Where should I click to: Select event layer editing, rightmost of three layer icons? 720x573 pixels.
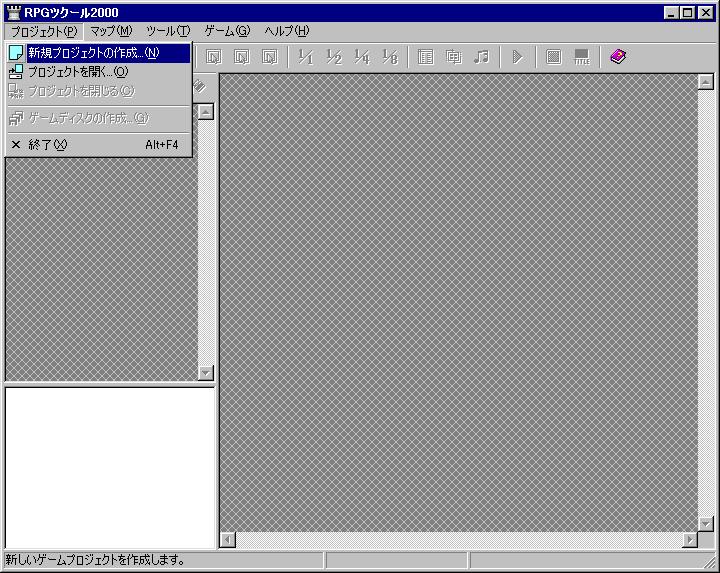click(x=270, y=57)
